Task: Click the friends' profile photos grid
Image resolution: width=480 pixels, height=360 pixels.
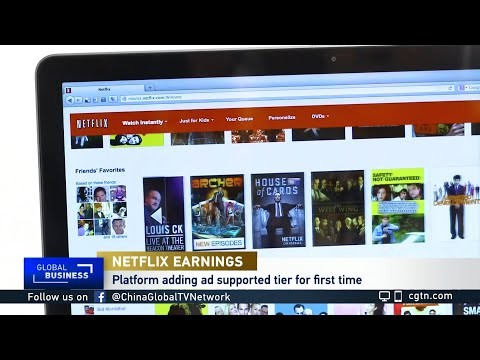Action: (x=102, y=211)
